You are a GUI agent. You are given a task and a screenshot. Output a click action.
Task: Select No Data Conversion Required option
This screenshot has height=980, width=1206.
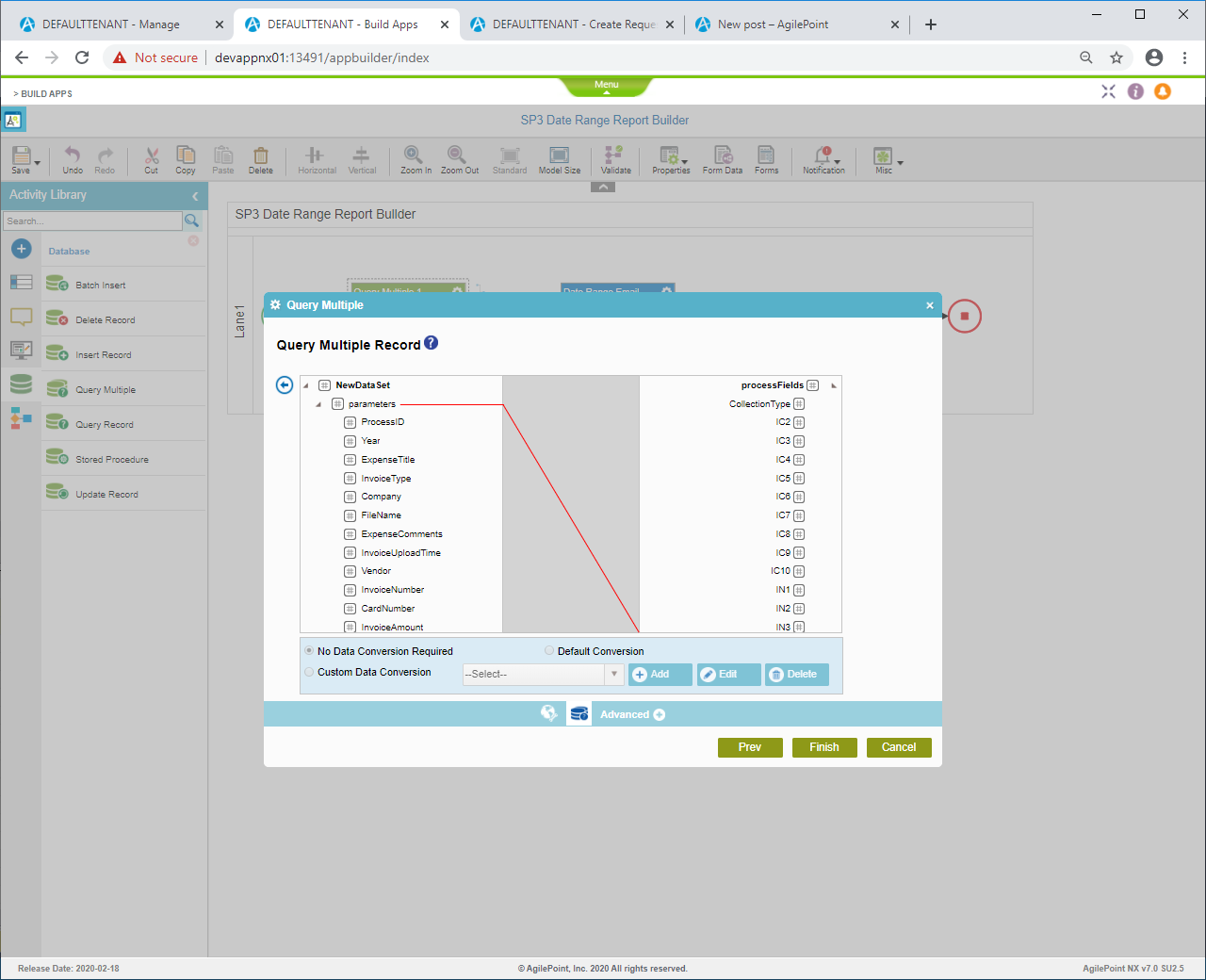(309, 651)
